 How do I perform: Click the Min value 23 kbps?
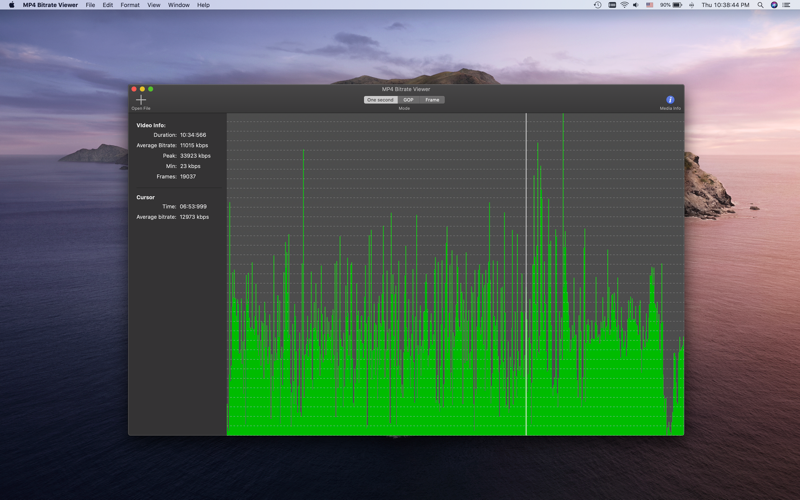pyautogui.click(x=190, y=166)
